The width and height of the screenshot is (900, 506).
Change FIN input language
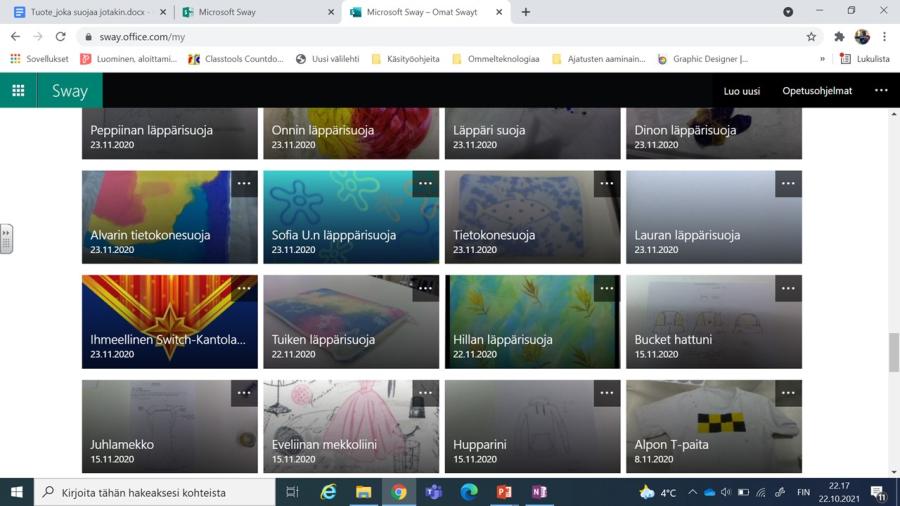point(803,492)
